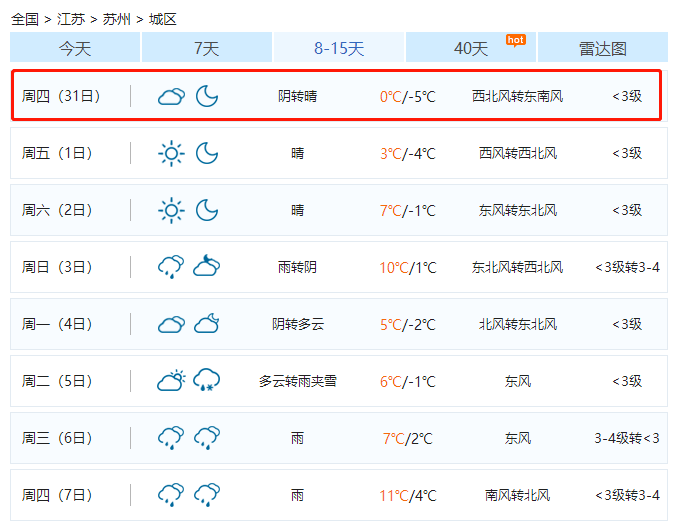The width and height of the screenshot is (678, 529).
Task: Click the 周日（3日）date label
Action: point(57,267)
